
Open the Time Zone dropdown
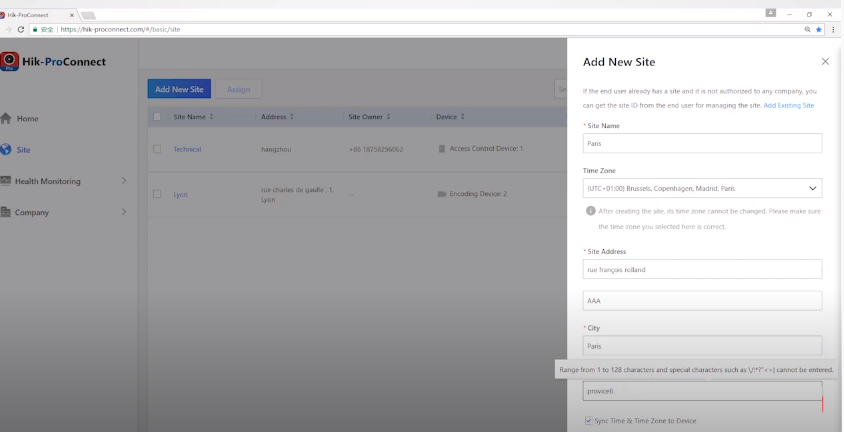pos(702,188)
